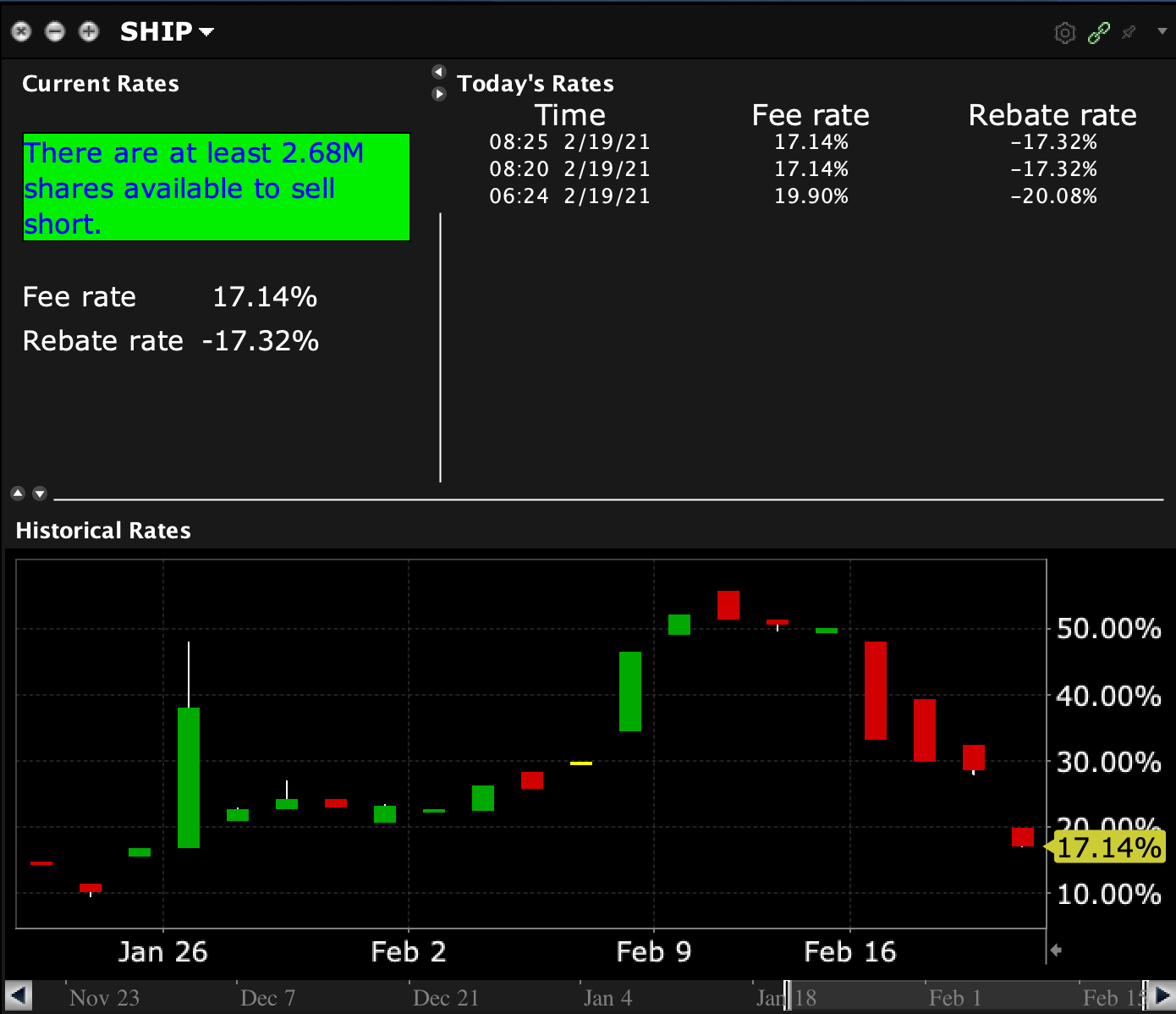Click the left scroll arrow below the chart
Screen dimensions: 1176x1014
point(19,995)
